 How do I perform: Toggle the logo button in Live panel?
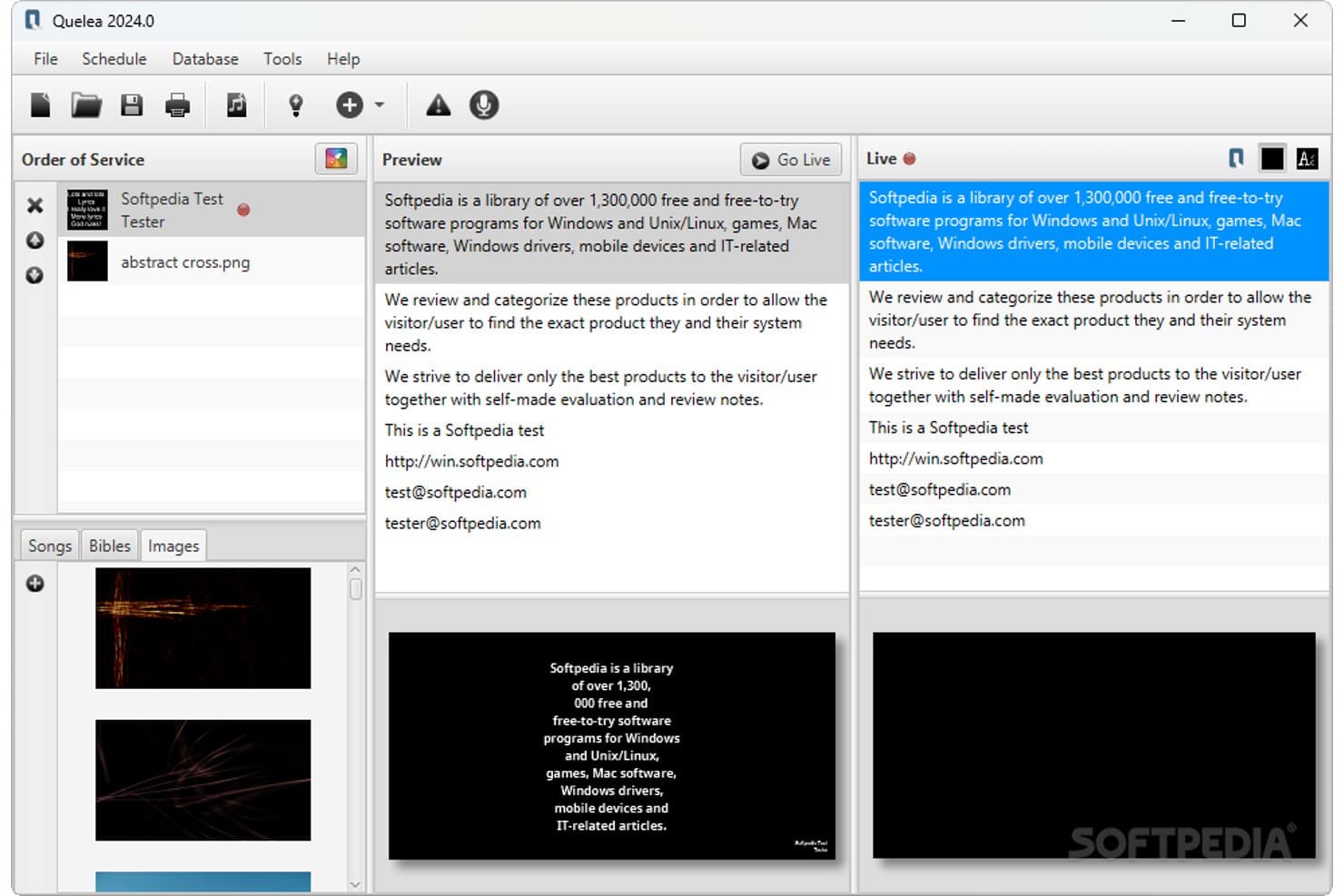coord(1236,159)
